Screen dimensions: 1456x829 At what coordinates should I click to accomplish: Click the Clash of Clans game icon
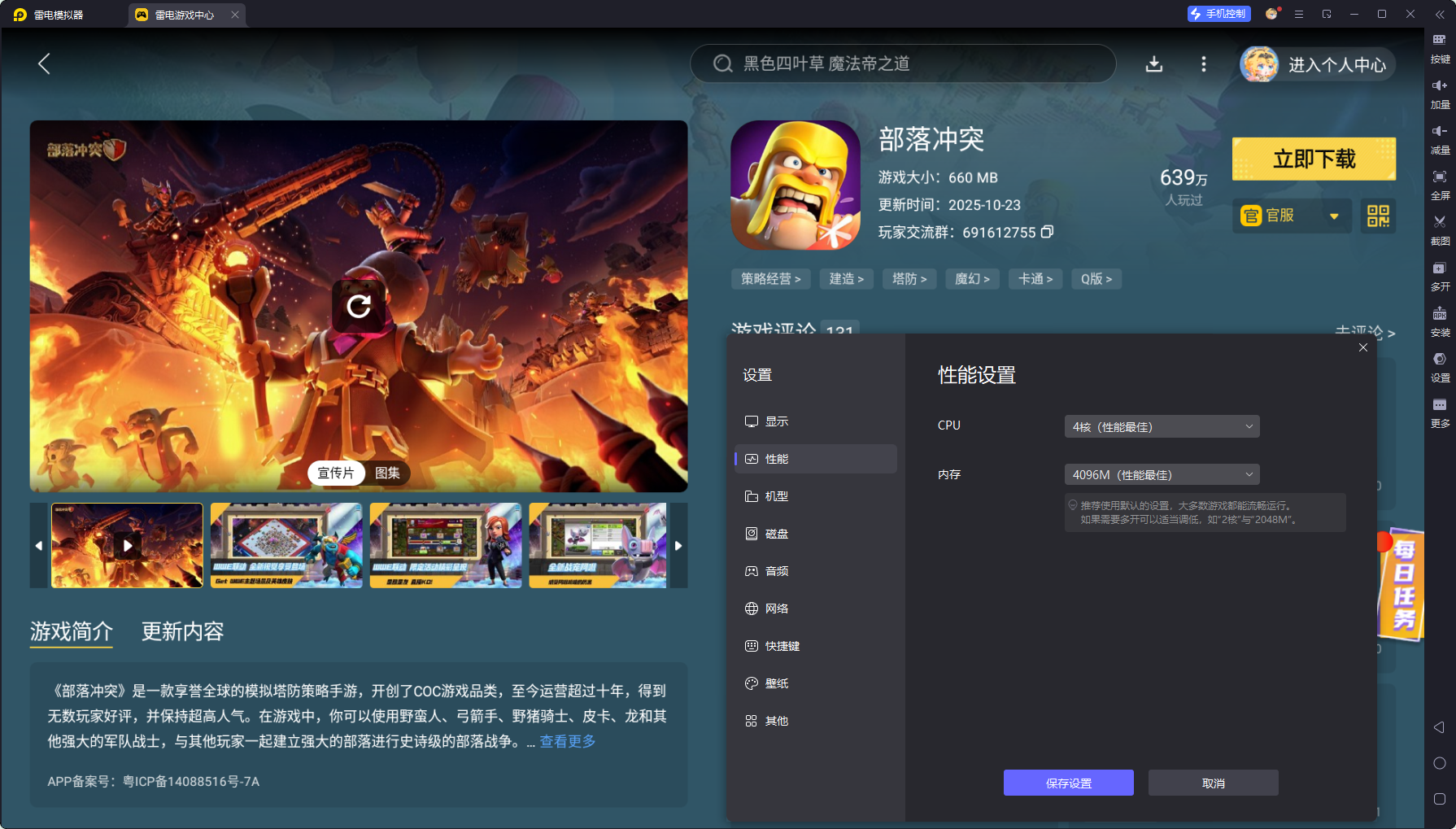(x=796, y=185)
